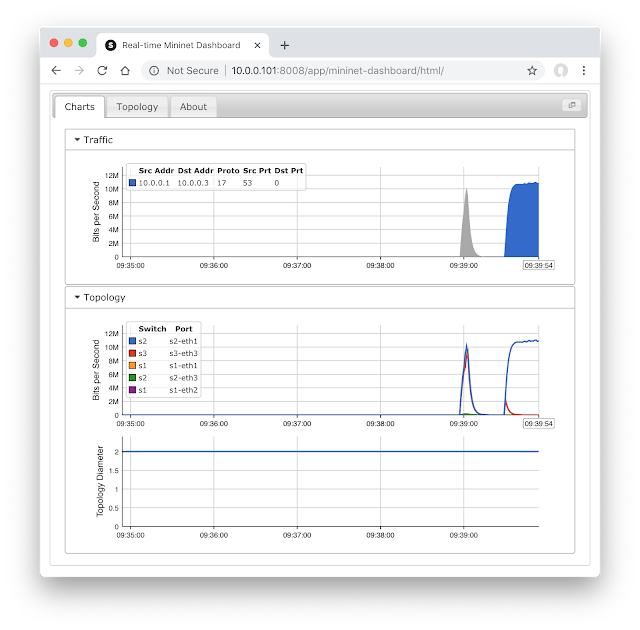Go to browser home page icon
Viewport: 640px width, 630px height.
click(125, 71)
